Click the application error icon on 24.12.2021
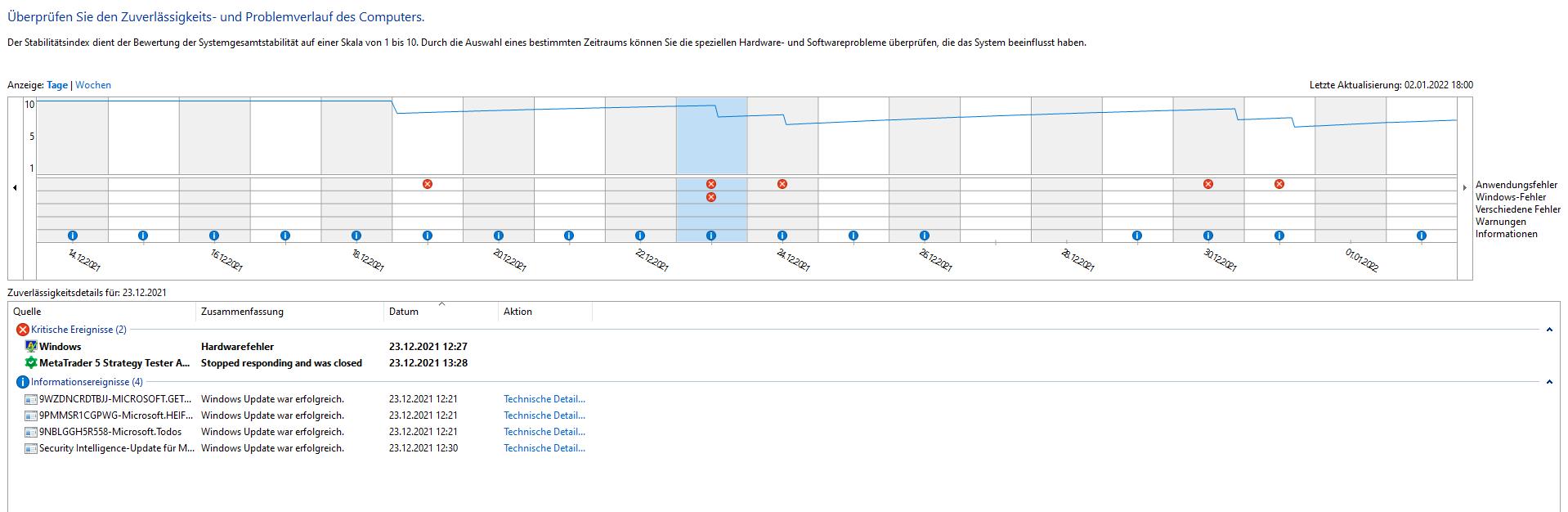Viewport: 1568px width, 512px height. [x=782, y=184]
